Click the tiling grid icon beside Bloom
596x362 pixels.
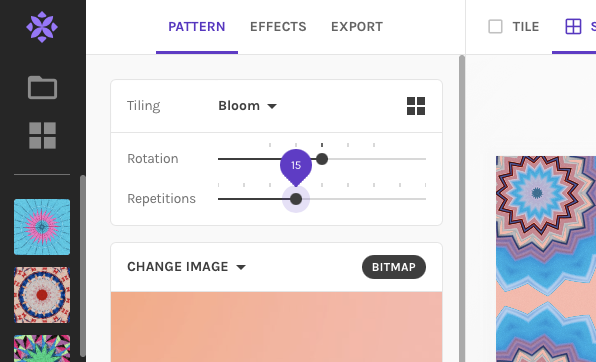point(416,106)
